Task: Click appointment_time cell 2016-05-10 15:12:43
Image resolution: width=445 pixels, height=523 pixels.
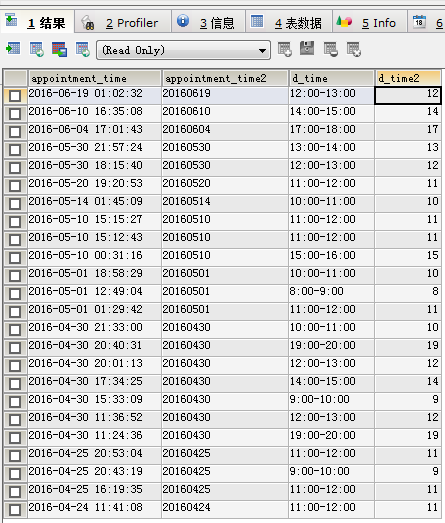Action: pyautogui.click(x=94, y=240)
